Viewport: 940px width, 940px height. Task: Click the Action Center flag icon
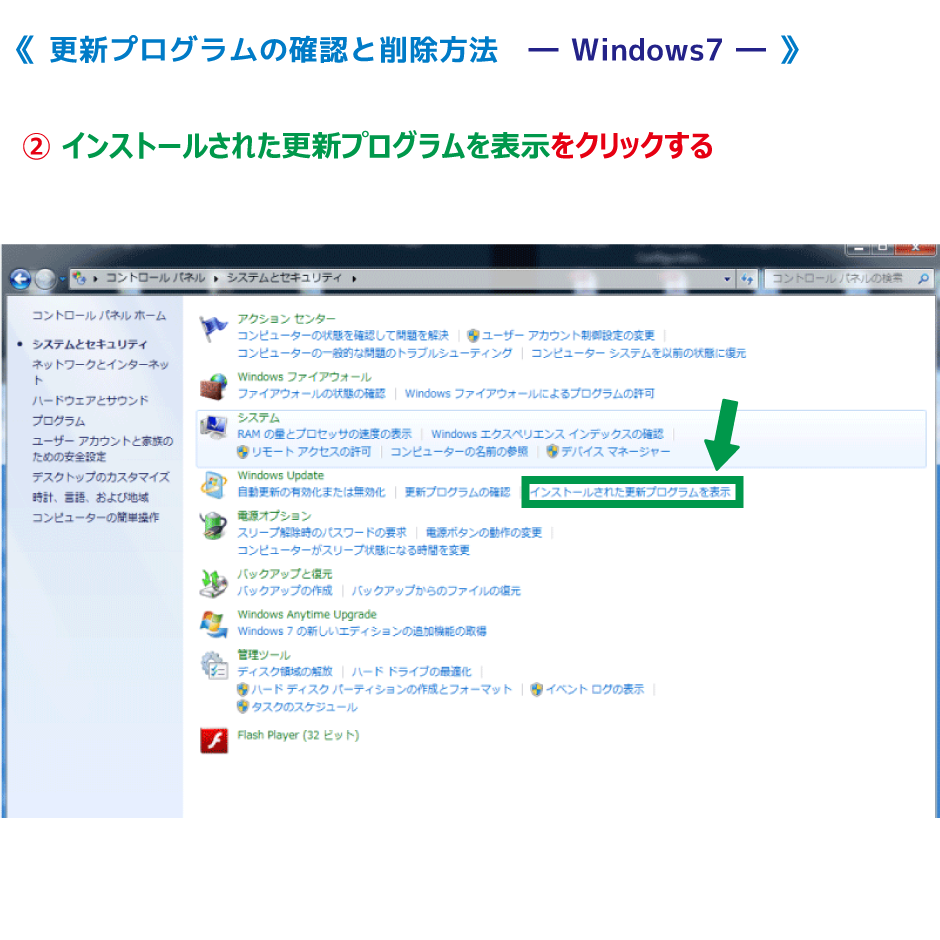213,329
